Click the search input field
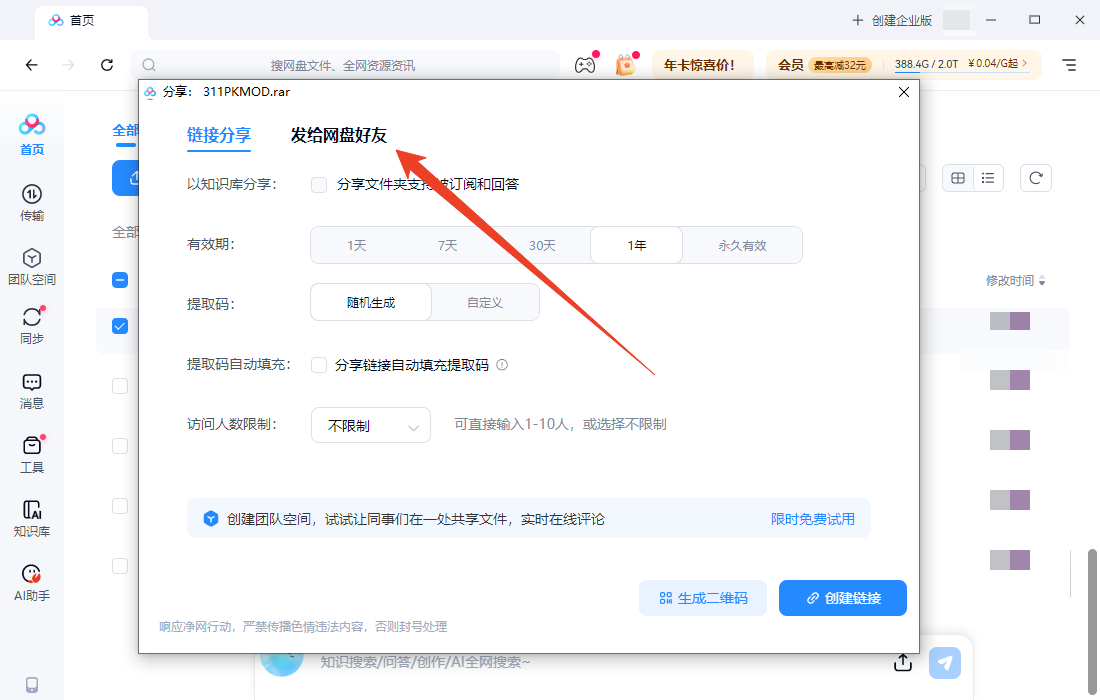Screen dimensions: 1100x700 tap(350, 64)
